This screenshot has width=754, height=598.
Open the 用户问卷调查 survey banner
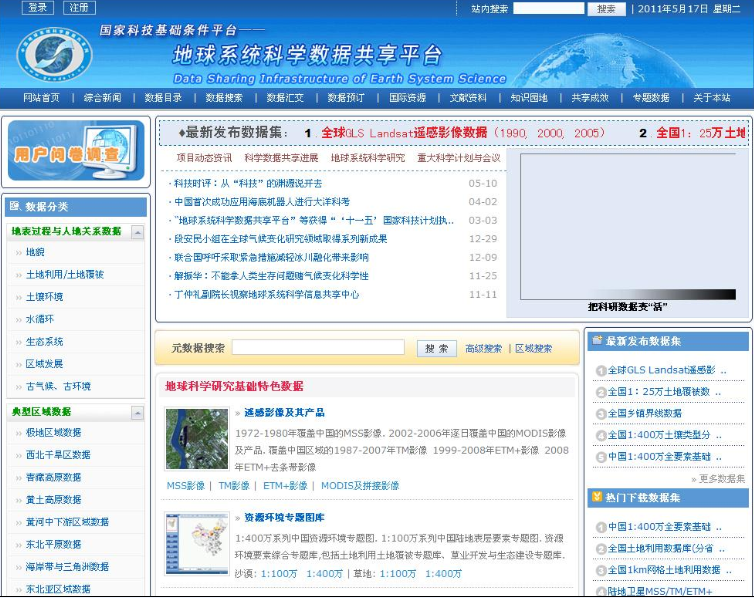(x=76, y=151)
